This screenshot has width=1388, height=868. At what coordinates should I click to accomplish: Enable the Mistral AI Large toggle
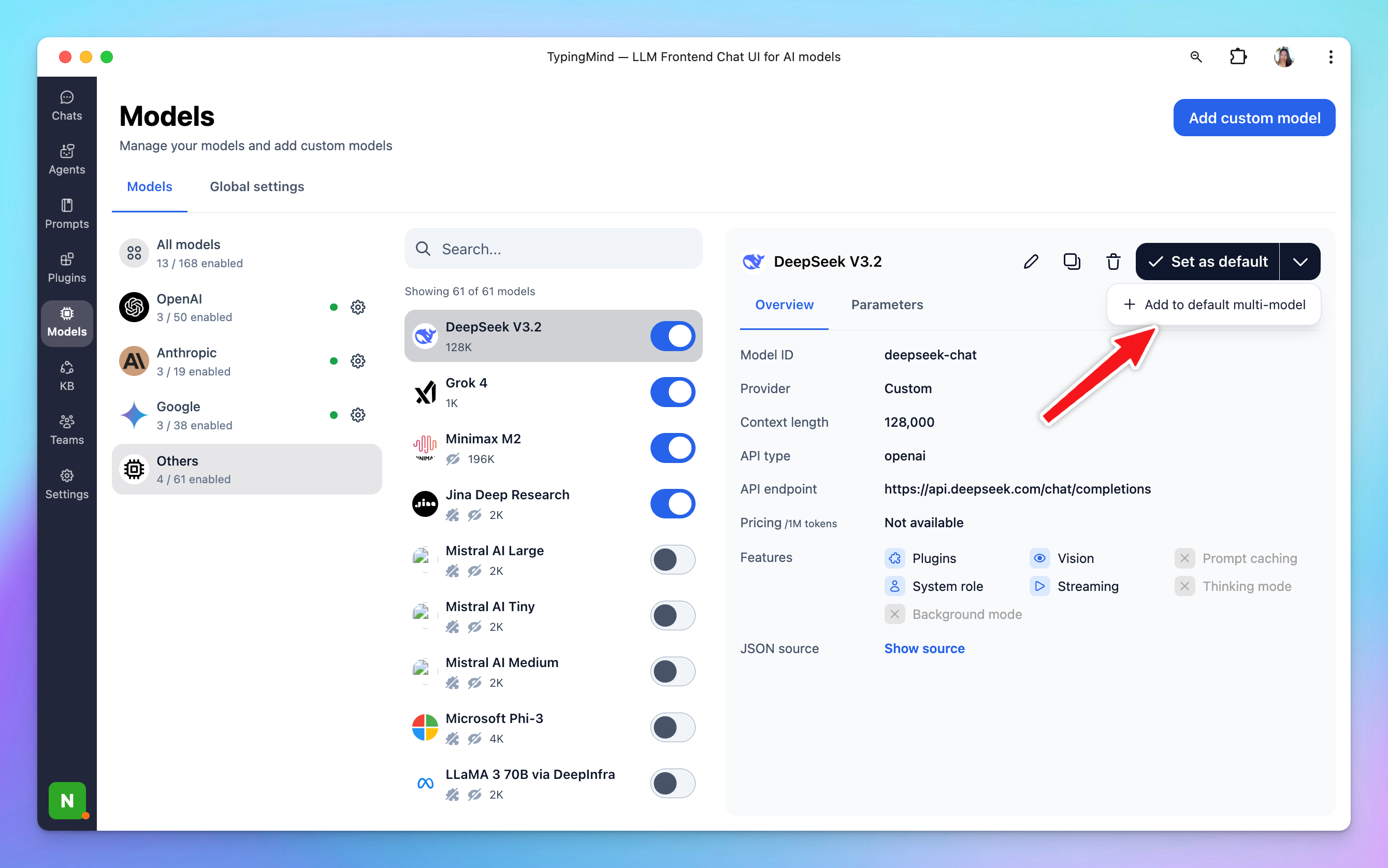click(672, 560)
